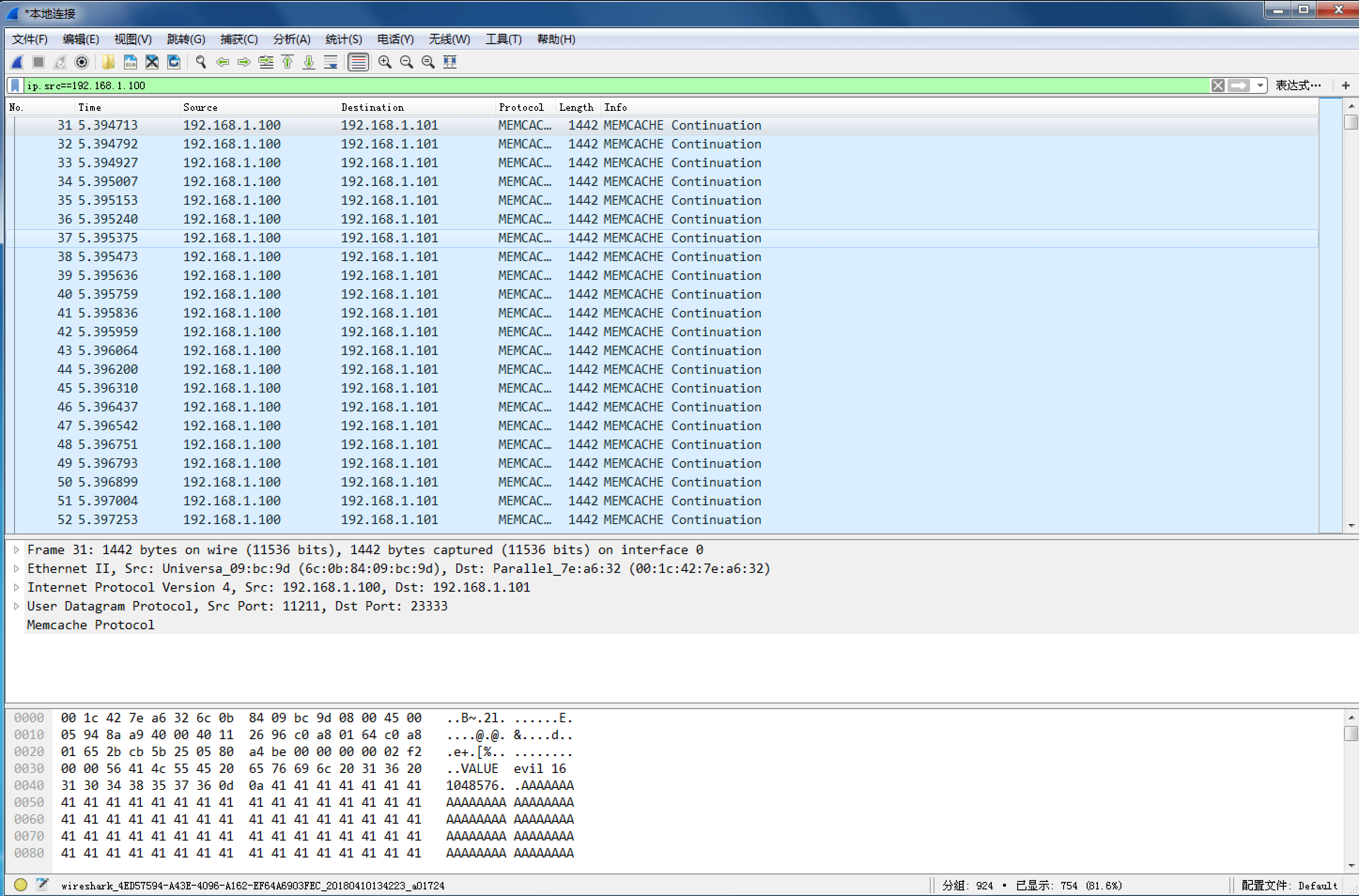Open the 表达式 filter expression dialog
This screenshot has width=1359, height=896.
pyautogui.click(x=1298, y=86)
